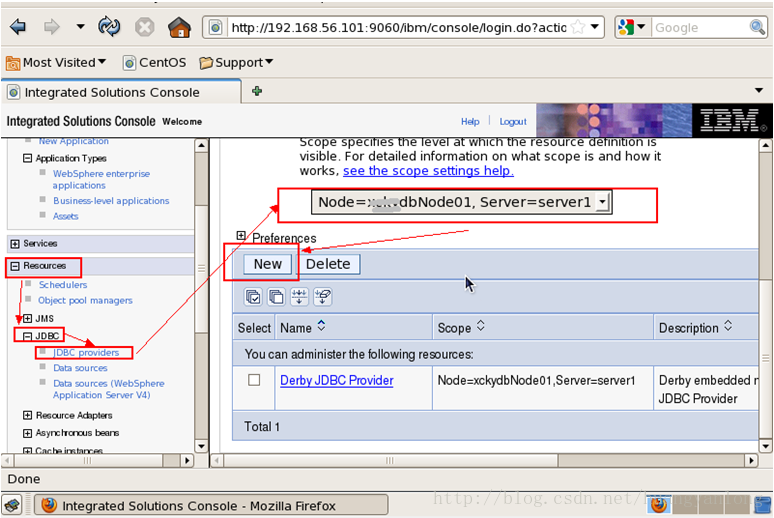Click the browser Forward arrow

(52, 27)
